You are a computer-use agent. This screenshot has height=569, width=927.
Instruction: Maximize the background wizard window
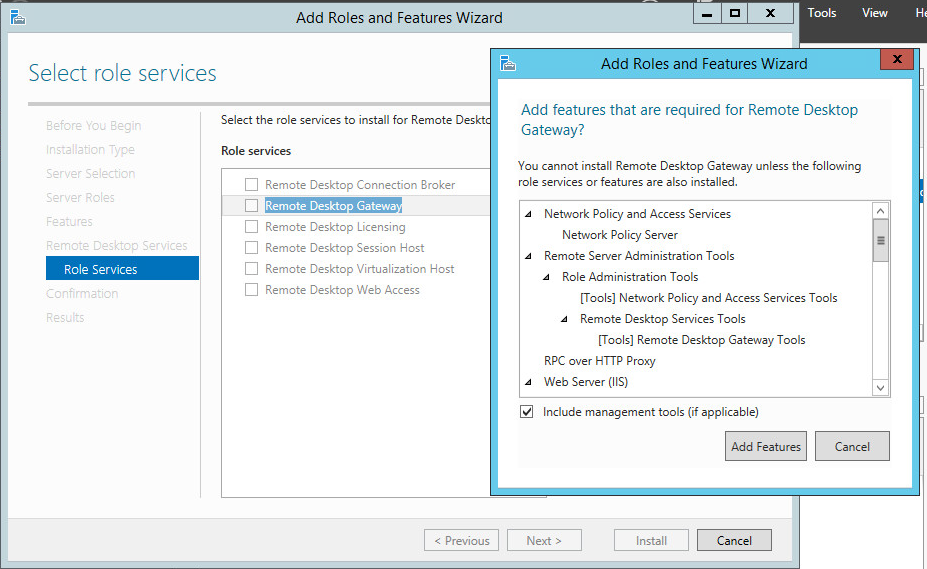(735, 13)
